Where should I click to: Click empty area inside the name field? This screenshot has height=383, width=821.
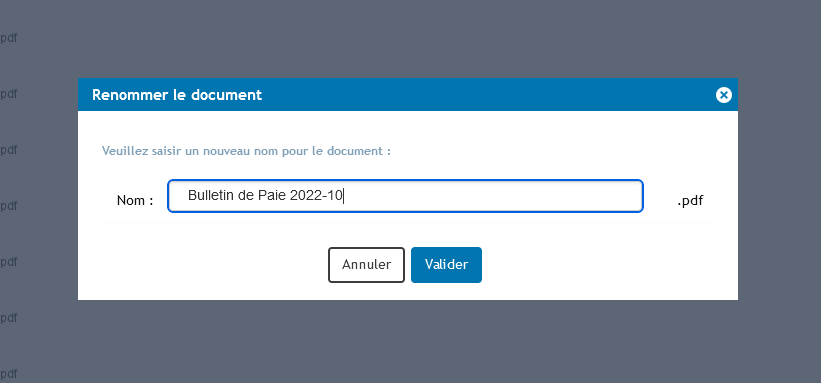(492, 196)
